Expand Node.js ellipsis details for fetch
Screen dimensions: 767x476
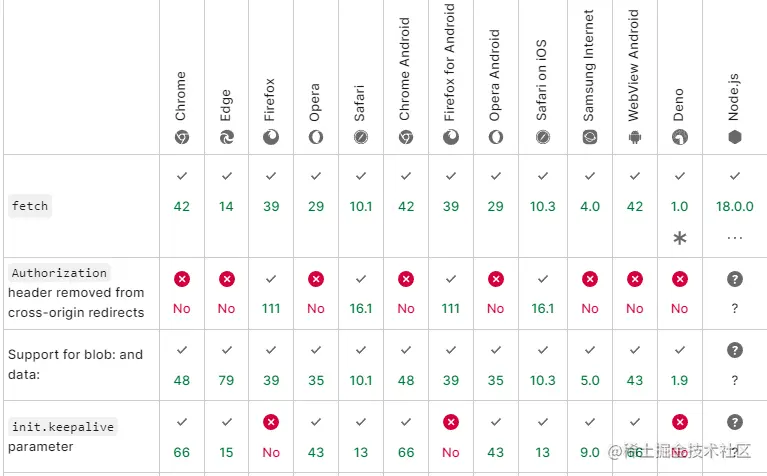(x=735, y=238)
